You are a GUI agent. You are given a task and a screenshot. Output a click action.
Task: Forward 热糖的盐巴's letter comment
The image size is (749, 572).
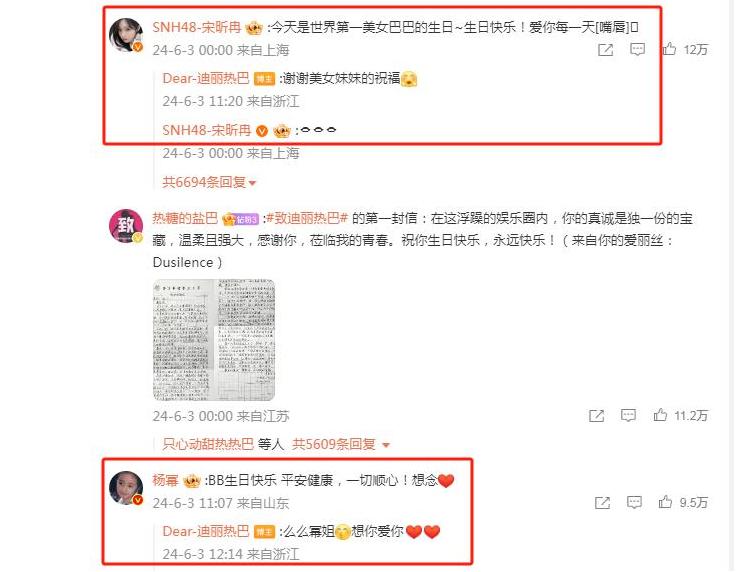coord(597,416)
